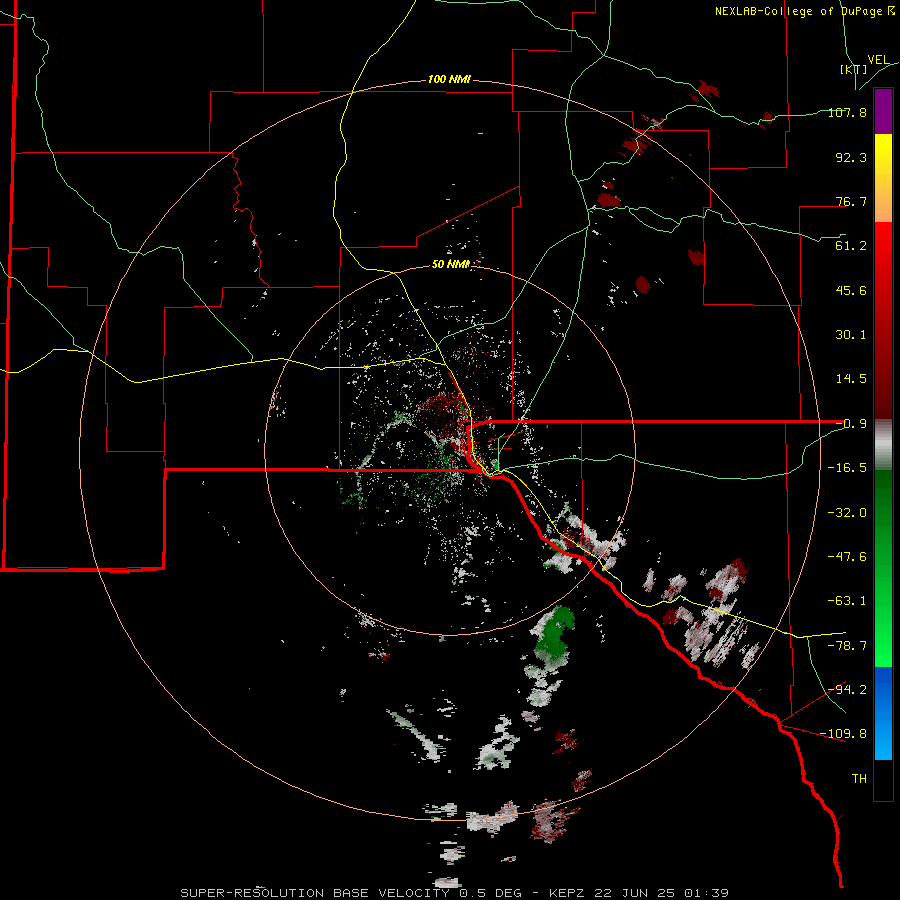Pick the yellow-orange segment of velocity scale
The image size is (900, 900).
coord(883,178)
